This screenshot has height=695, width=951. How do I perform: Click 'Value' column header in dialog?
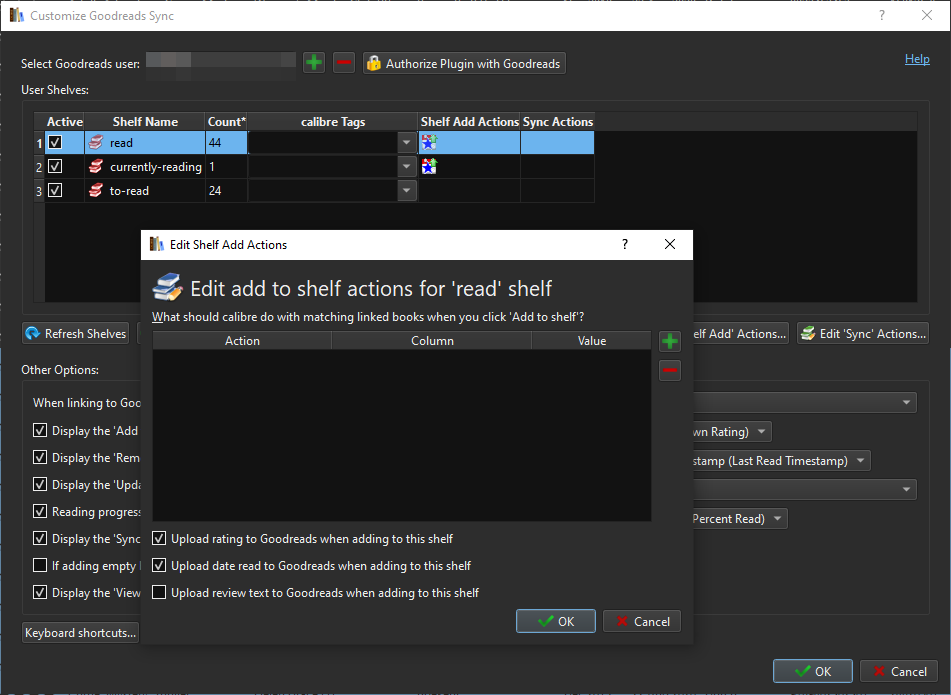591,341
